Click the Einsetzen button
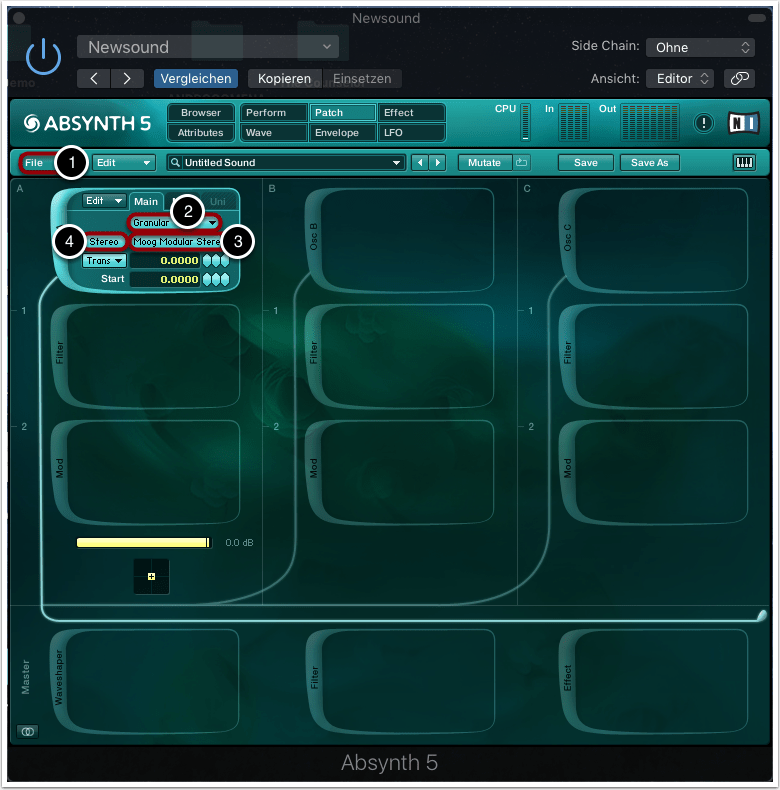This screenshot has width=780, height=790. 362,79
